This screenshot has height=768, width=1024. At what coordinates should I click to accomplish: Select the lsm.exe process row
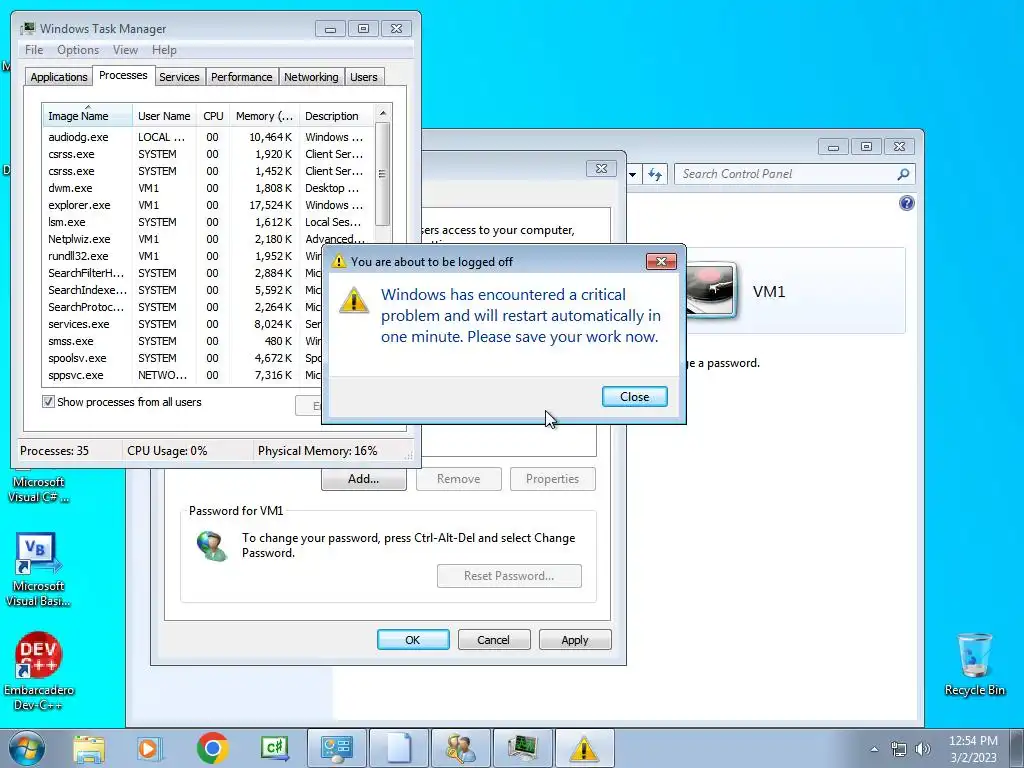208,222
